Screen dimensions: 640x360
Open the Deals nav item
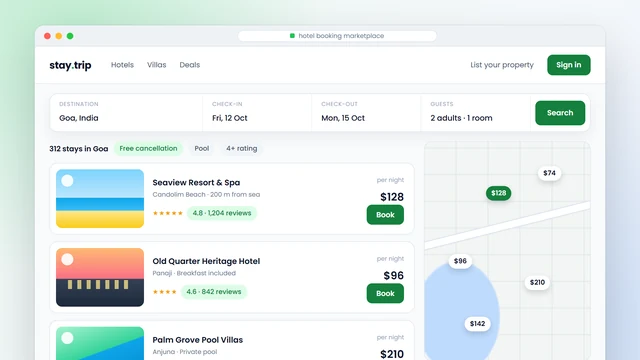click(x=190, y=65)
